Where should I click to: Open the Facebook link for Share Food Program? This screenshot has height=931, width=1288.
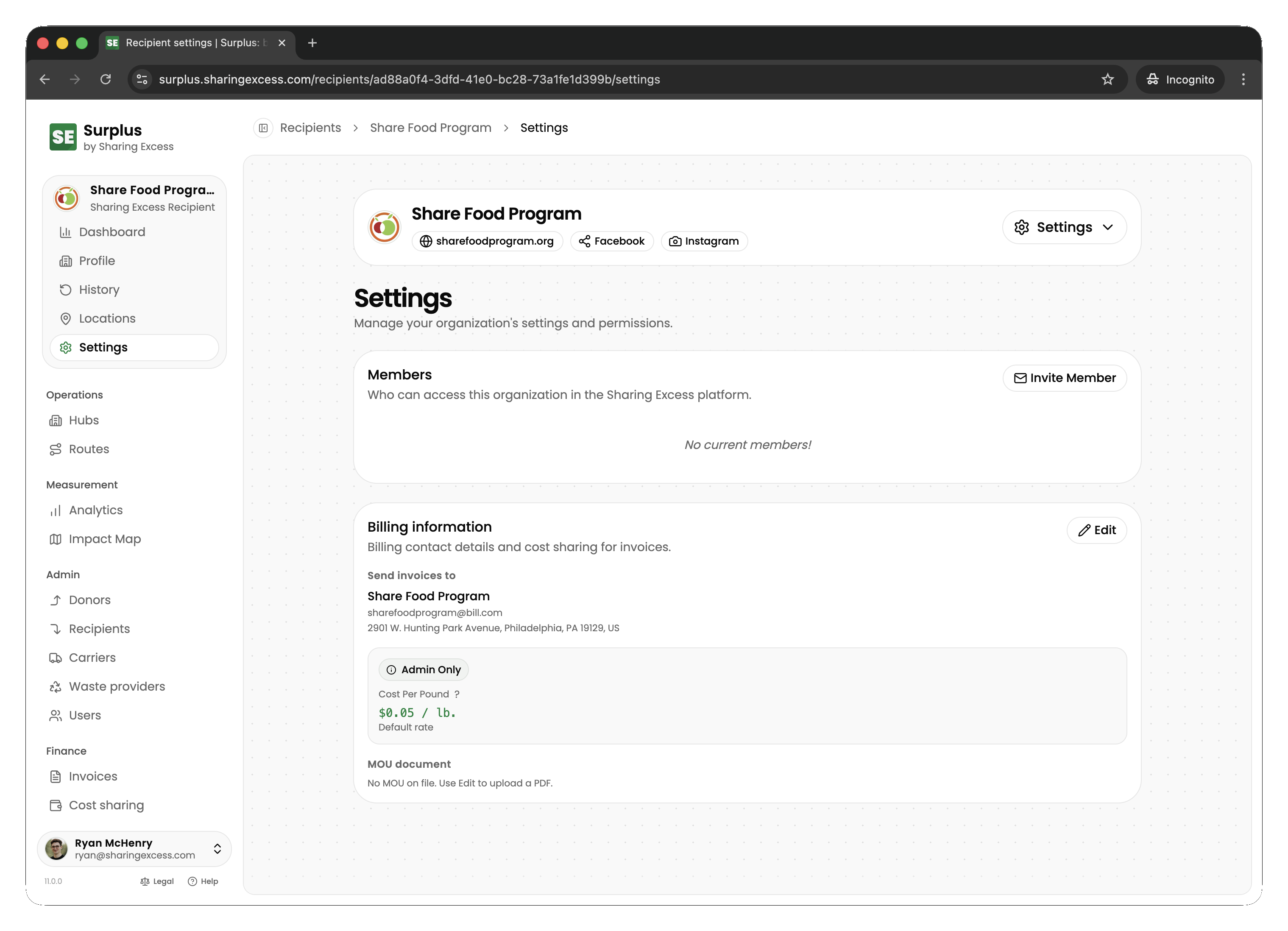click(612, 241)
